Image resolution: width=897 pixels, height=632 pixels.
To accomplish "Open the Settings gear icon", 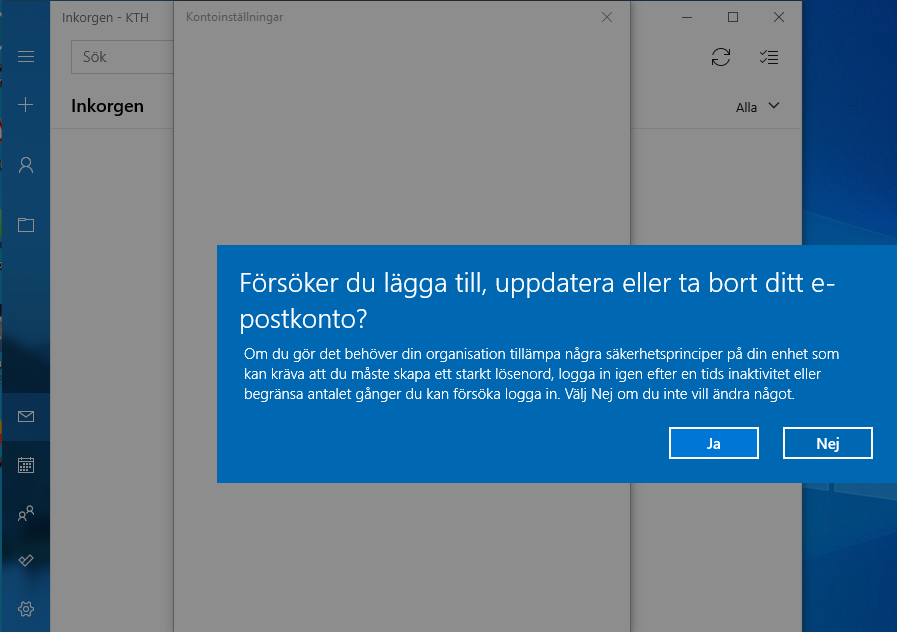I will point(26,609).
